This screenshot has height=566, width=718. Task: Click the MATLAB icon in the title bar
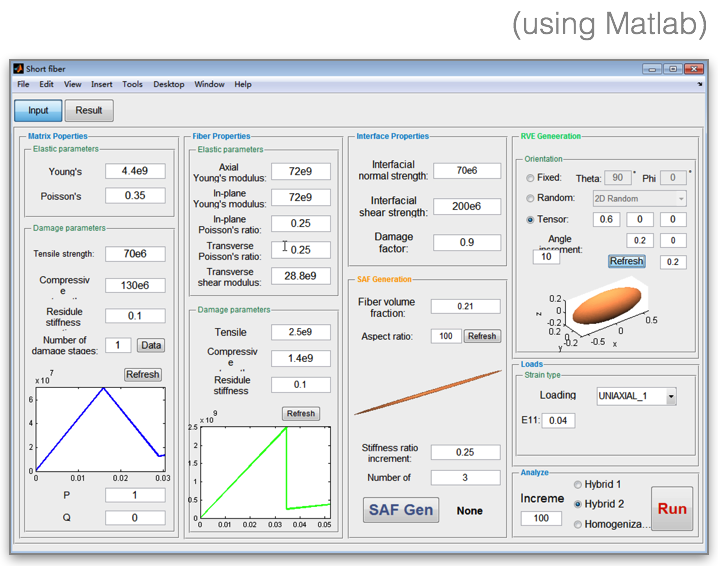pos(18,69)
